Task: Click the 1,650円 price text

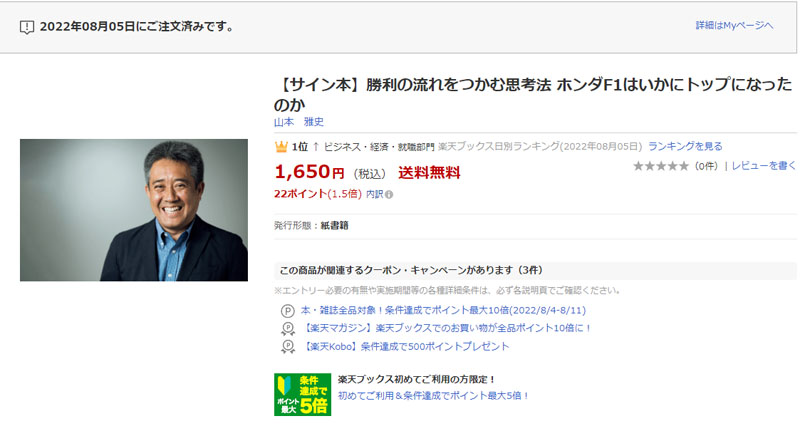Action: (309, 172)
